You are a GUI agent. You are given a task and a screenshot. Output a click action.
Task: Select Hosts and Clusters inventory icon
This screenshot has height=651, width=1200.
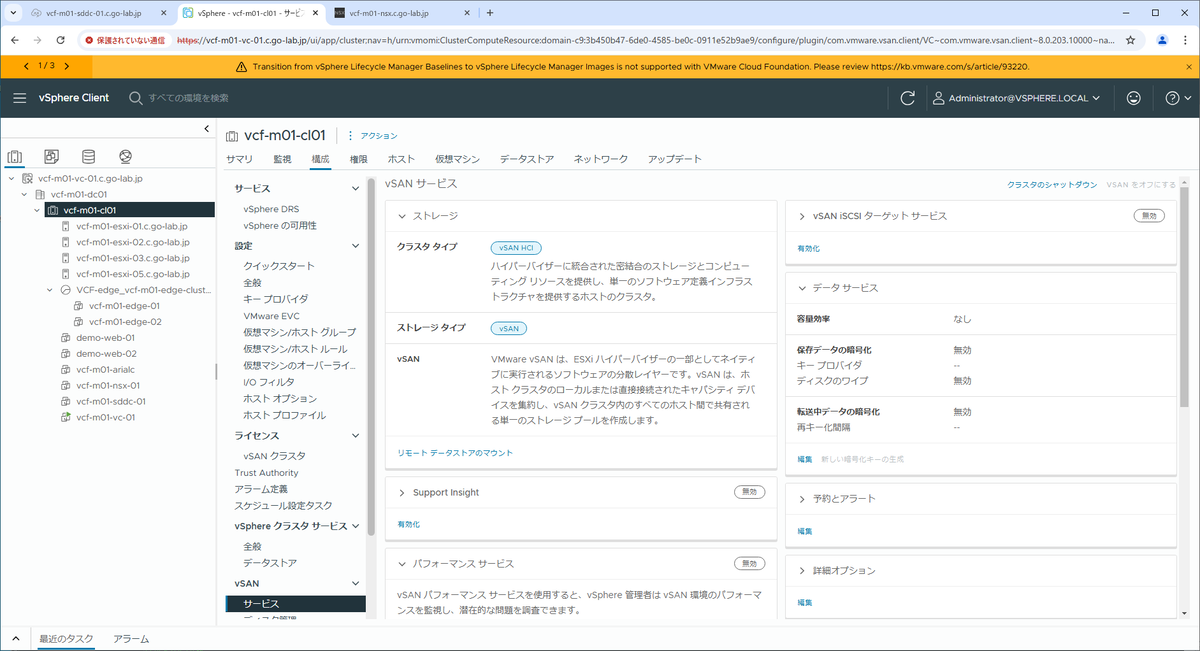15,157
